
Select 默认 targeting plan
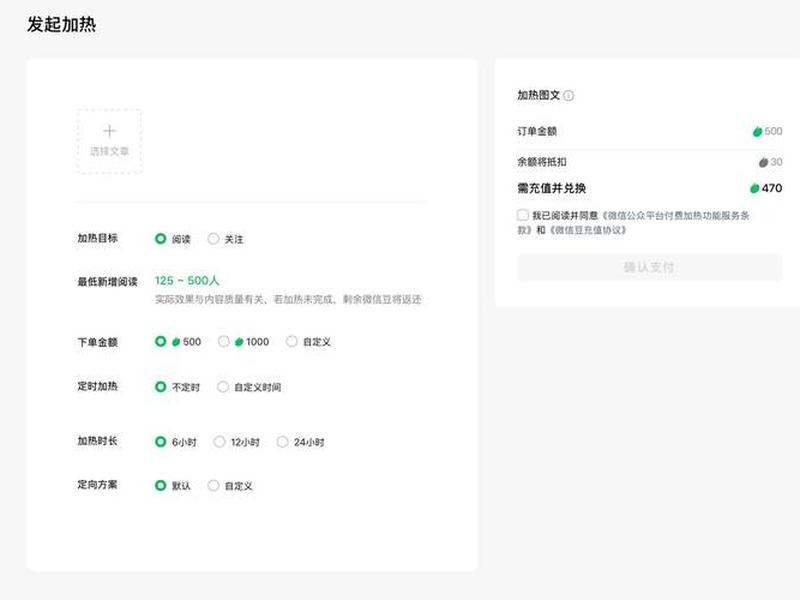pos(161,485)
